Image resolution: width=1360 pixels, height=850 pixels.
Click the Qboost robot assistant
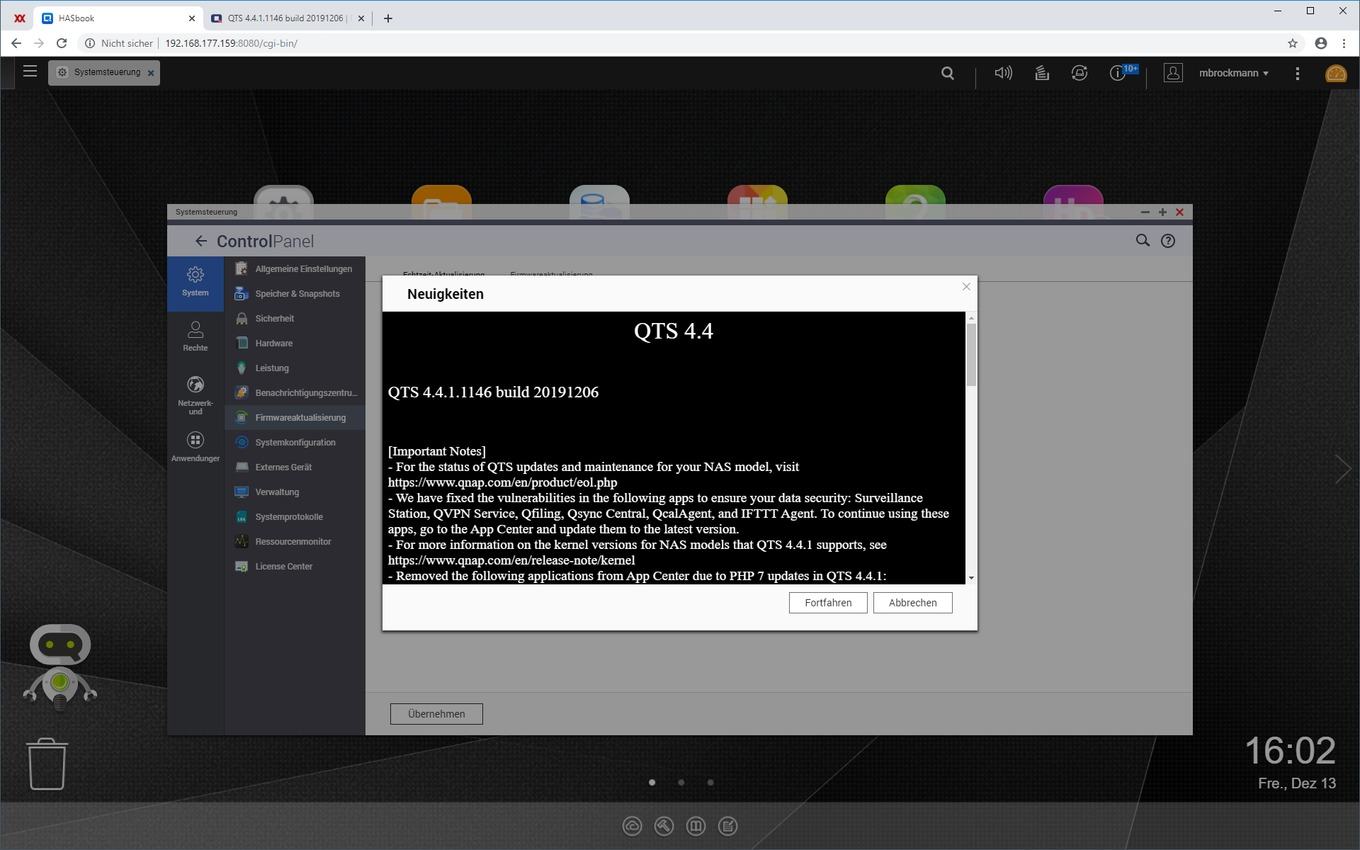click(x=60, y=667)
